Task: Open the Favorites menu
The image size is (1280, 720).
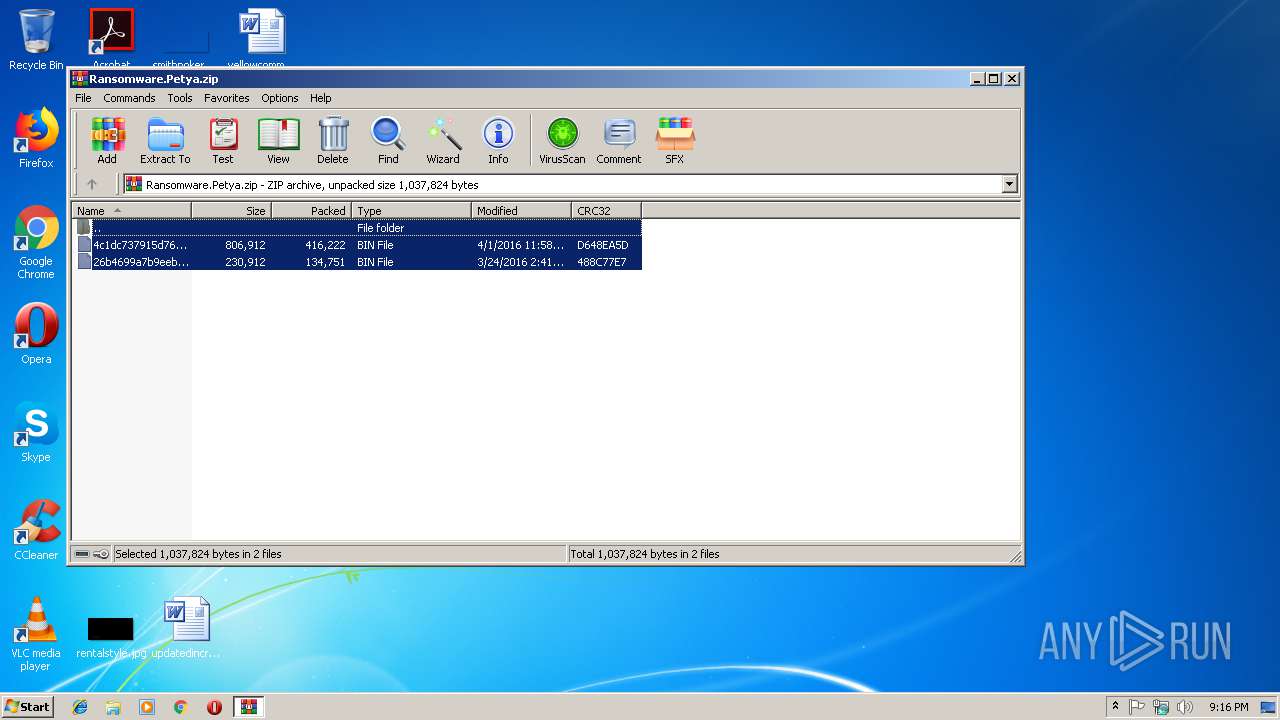Action: (x=227, y=98)
